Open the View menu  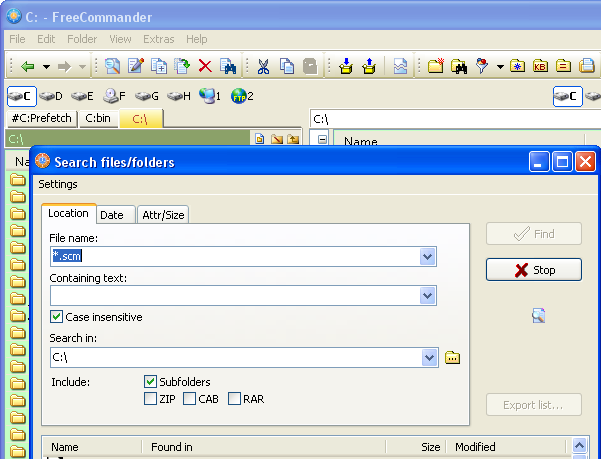pos(120,39)
